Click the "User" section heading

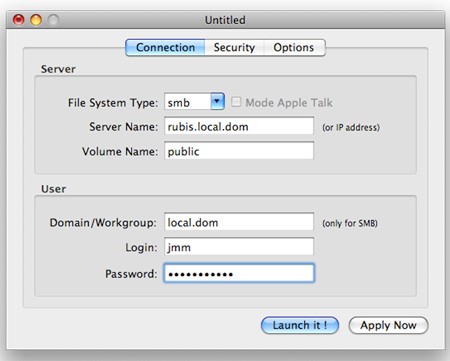pyautogui.click(x=53, y=189)
